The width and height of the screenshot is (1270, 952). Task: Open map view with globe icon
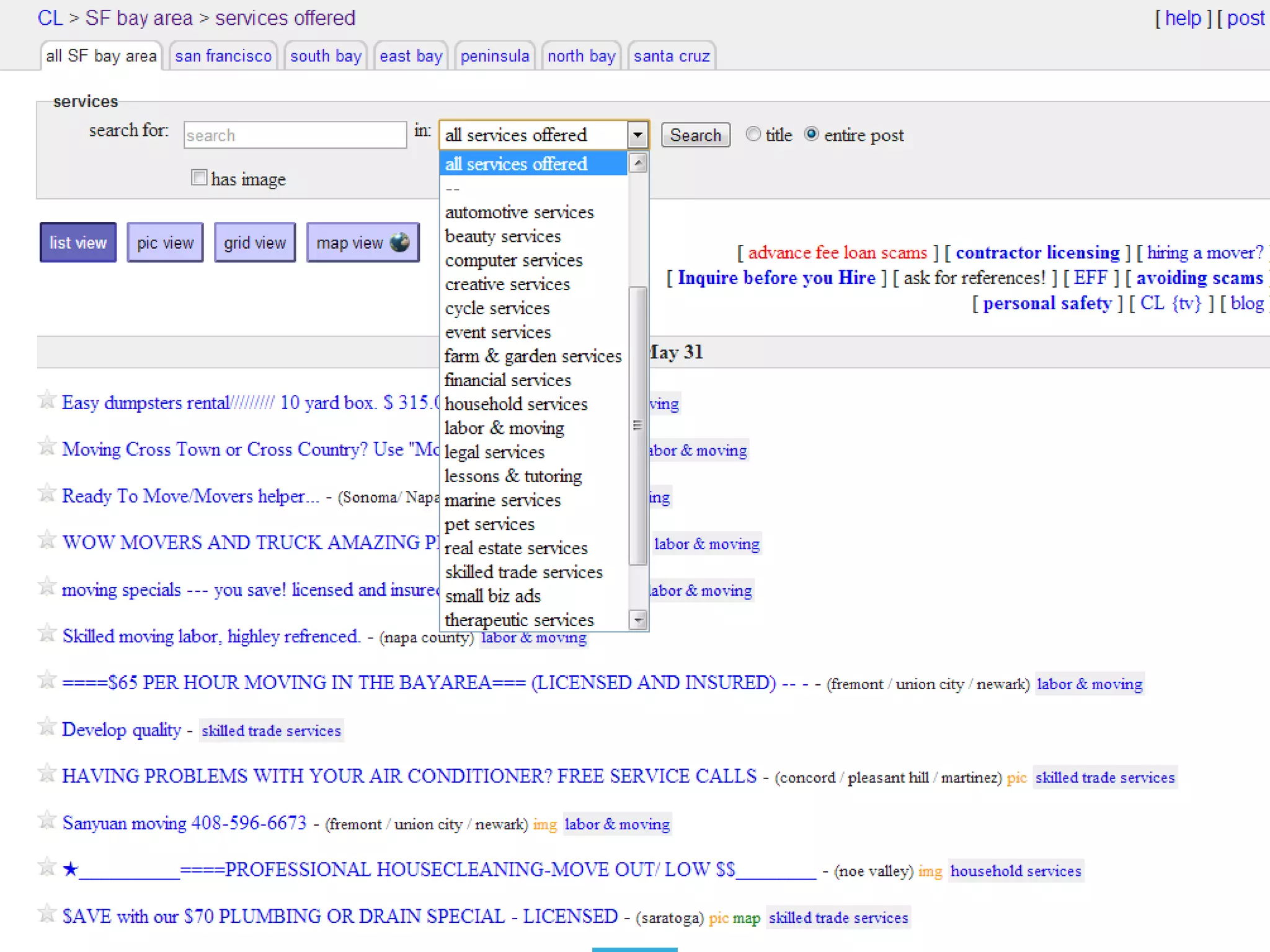tap(363, 242)
